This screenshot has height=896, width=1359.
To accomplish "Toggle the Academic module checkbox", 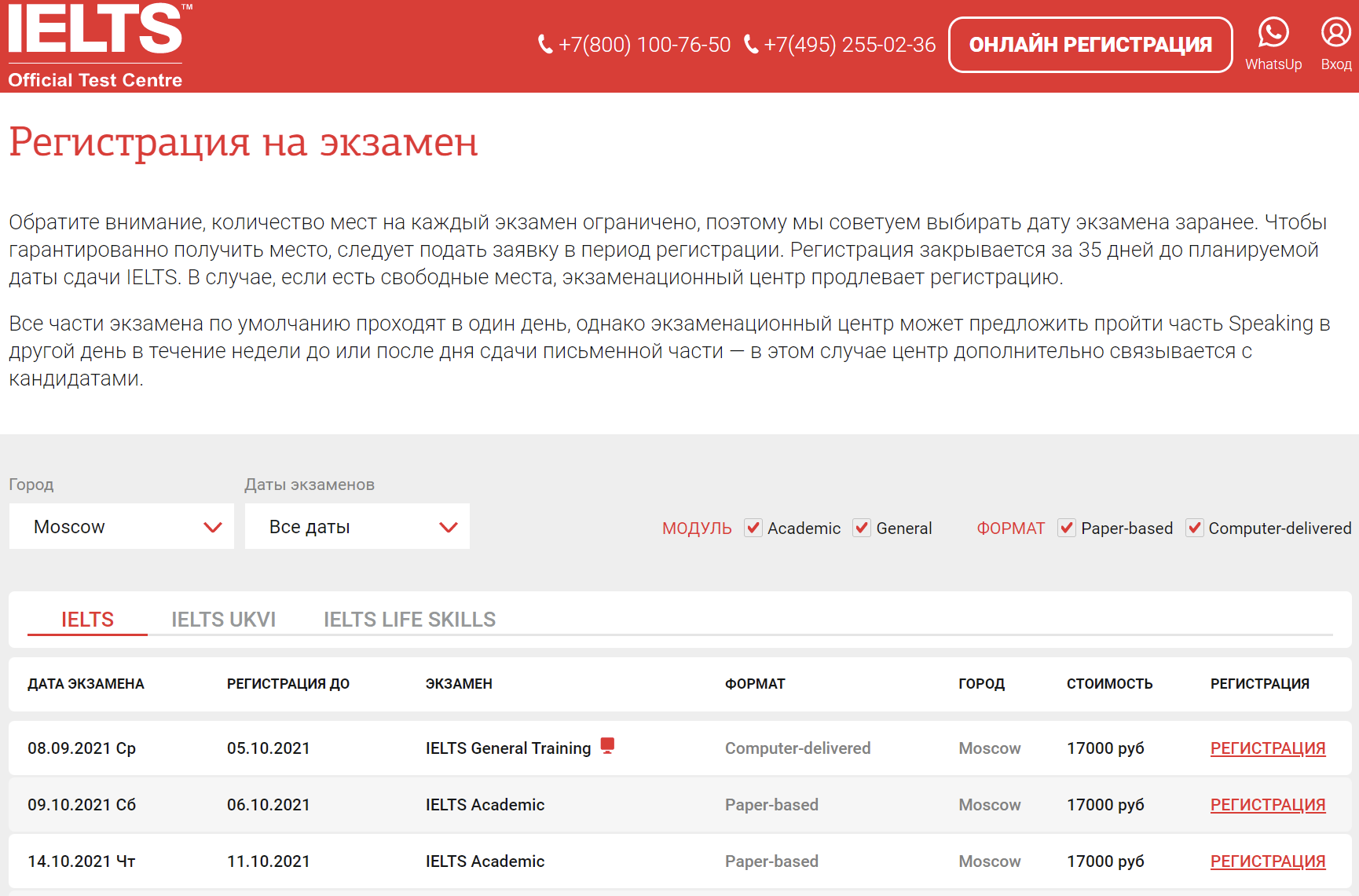I will click(x=753, y=528).
